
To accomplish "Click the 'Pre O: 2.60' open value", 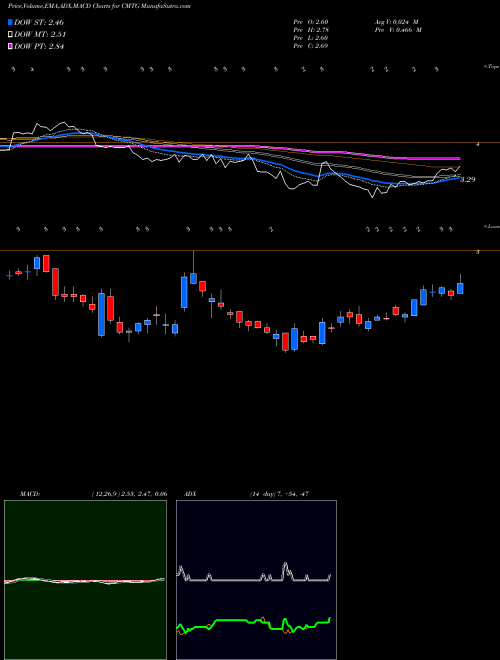I will coord(311,22).
